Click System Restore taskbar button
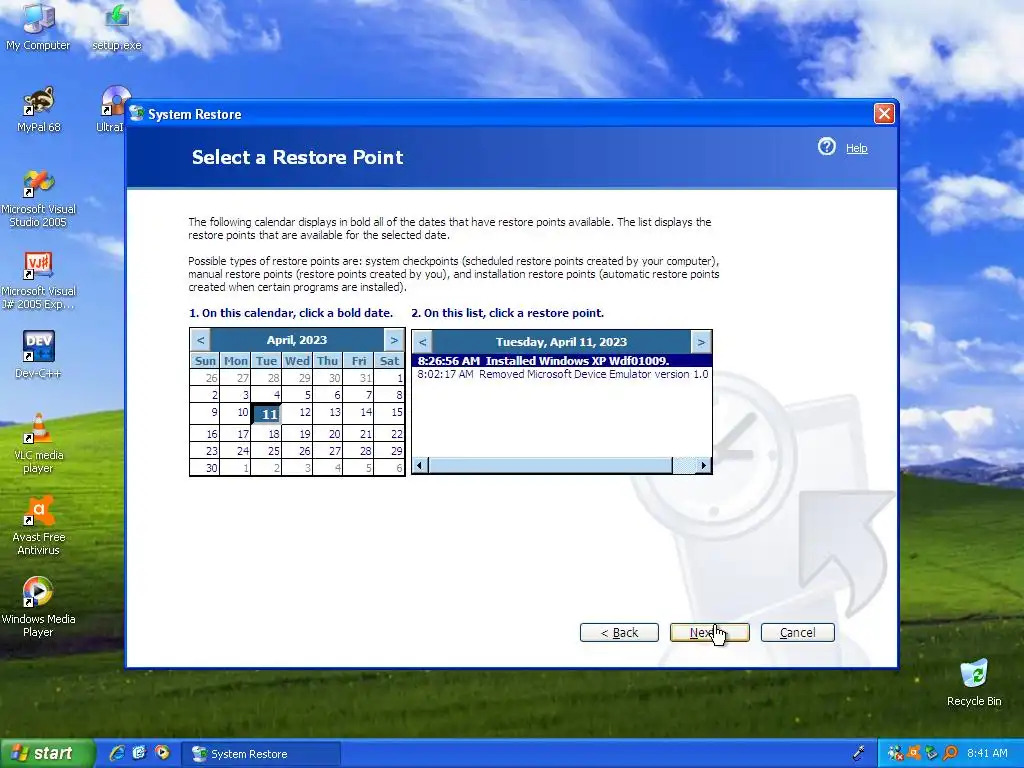1024x768 pixels. point(260,754)
